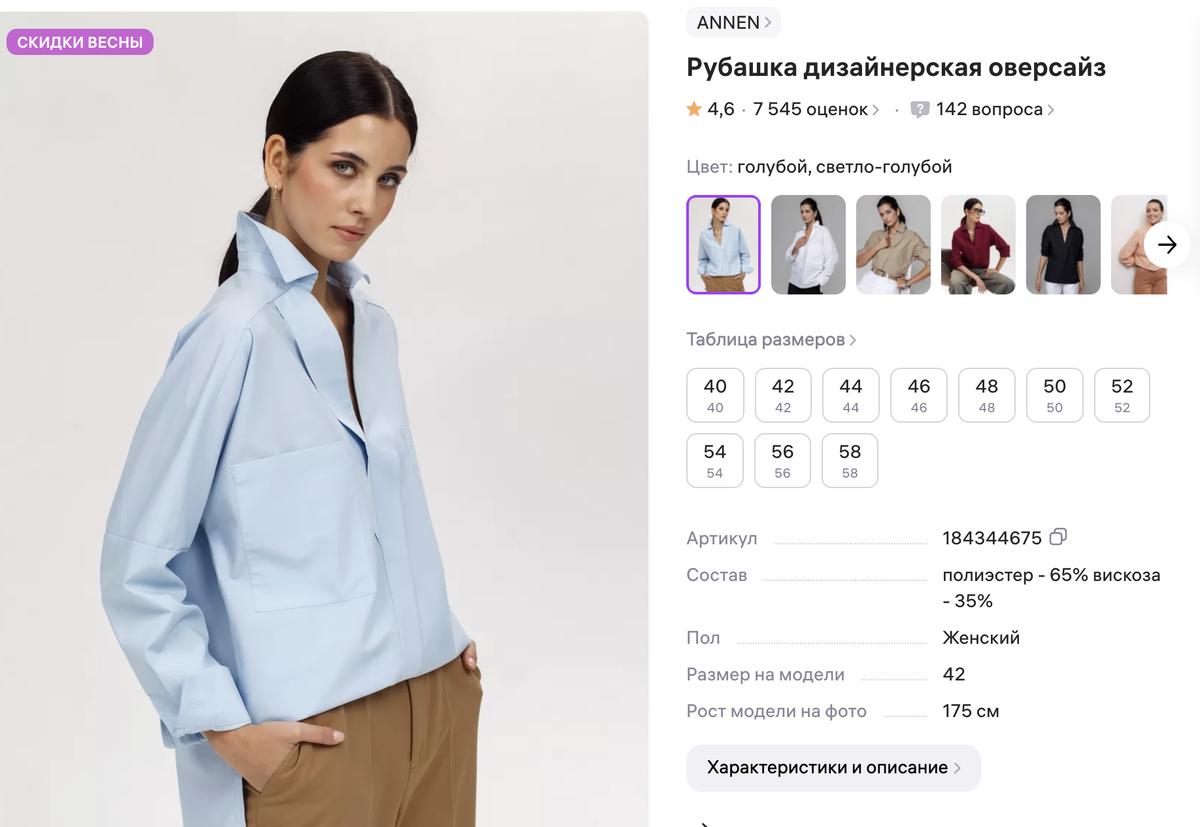Choose the black shirt color variant

click(1064, 245)
